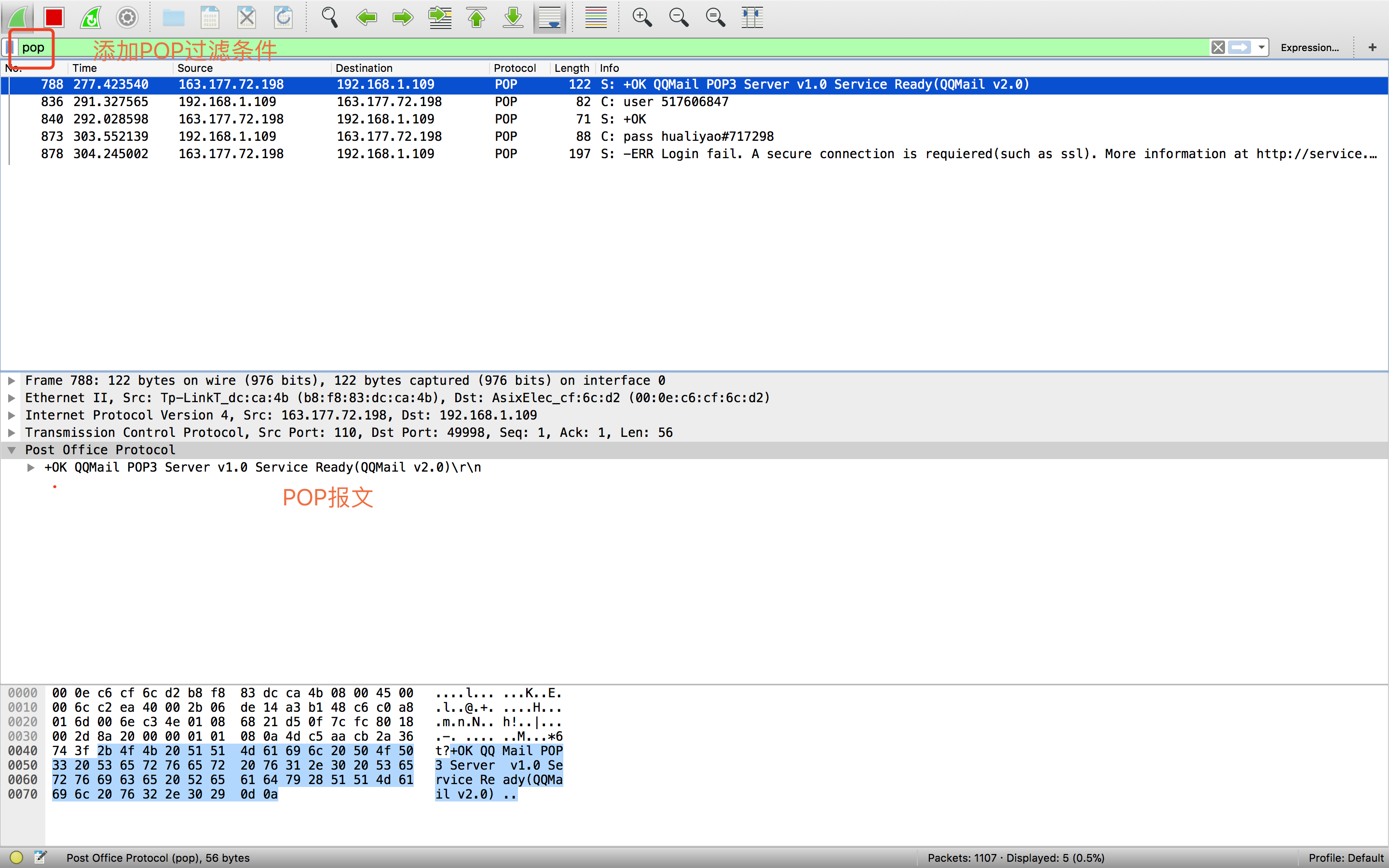This screenshot has width=1389, height=868.
Task: Jump to the last packet
Action: 513,17
